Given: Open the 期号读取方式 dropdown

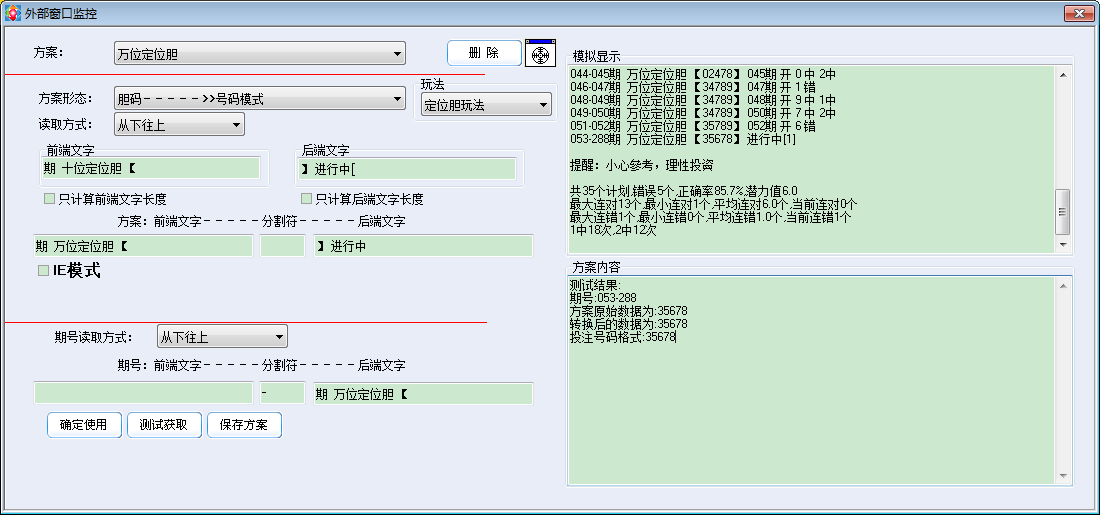Looking at the screenshot, I should click(x=222, y=337).
